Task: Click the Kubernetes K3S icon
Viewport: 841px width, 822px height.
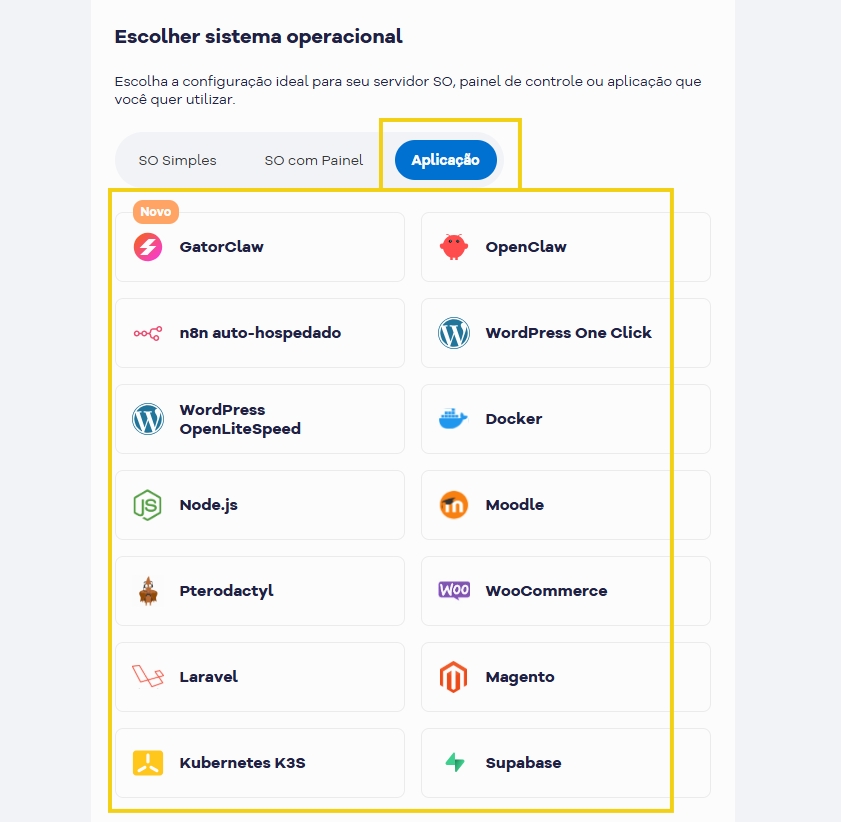Action: click(148, 762)
